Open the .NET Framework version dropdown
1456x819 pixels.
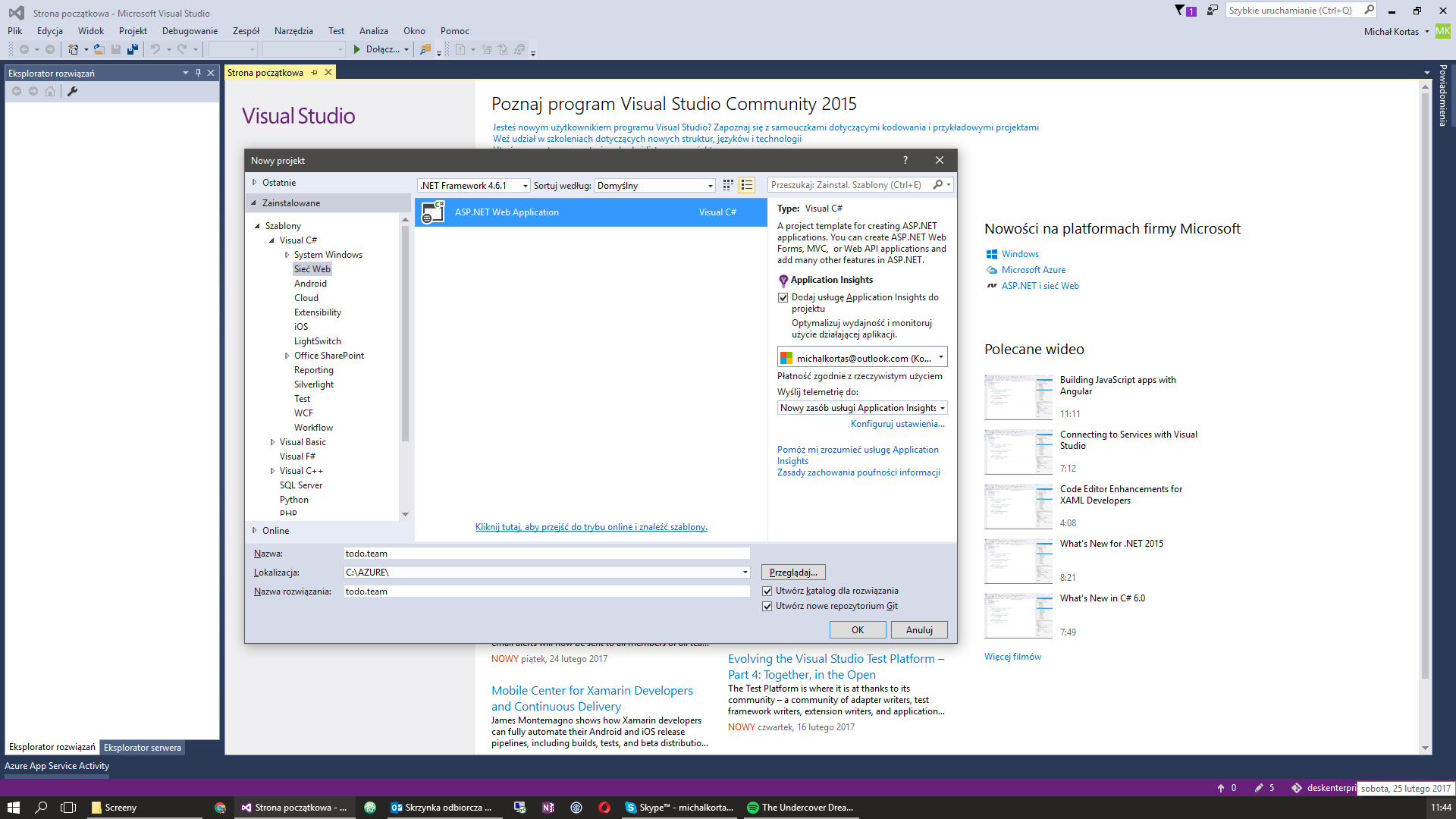click(474, 186)
